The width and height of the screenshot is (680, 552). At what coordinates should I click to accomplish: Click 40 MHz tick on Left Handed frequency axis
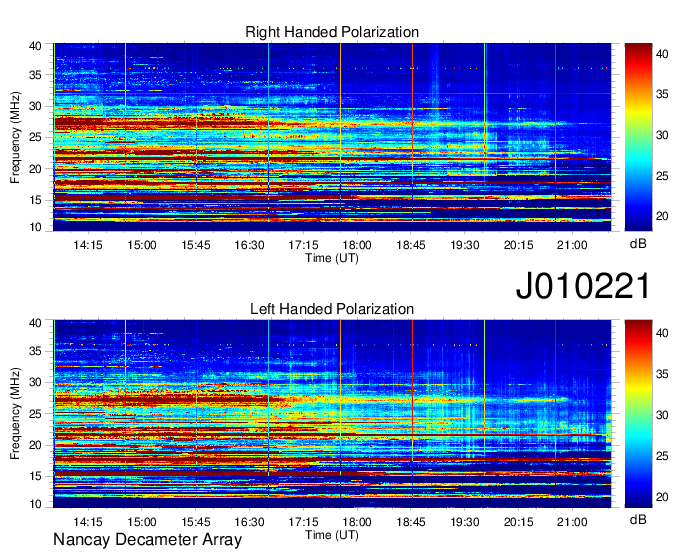point(35,323)
